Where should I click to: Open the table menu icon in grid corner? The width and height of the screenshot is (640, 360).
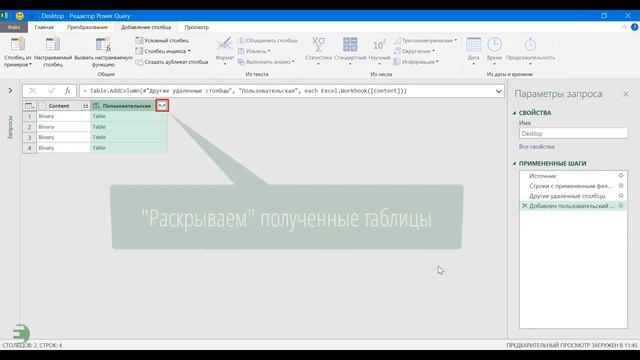point(29,106)
